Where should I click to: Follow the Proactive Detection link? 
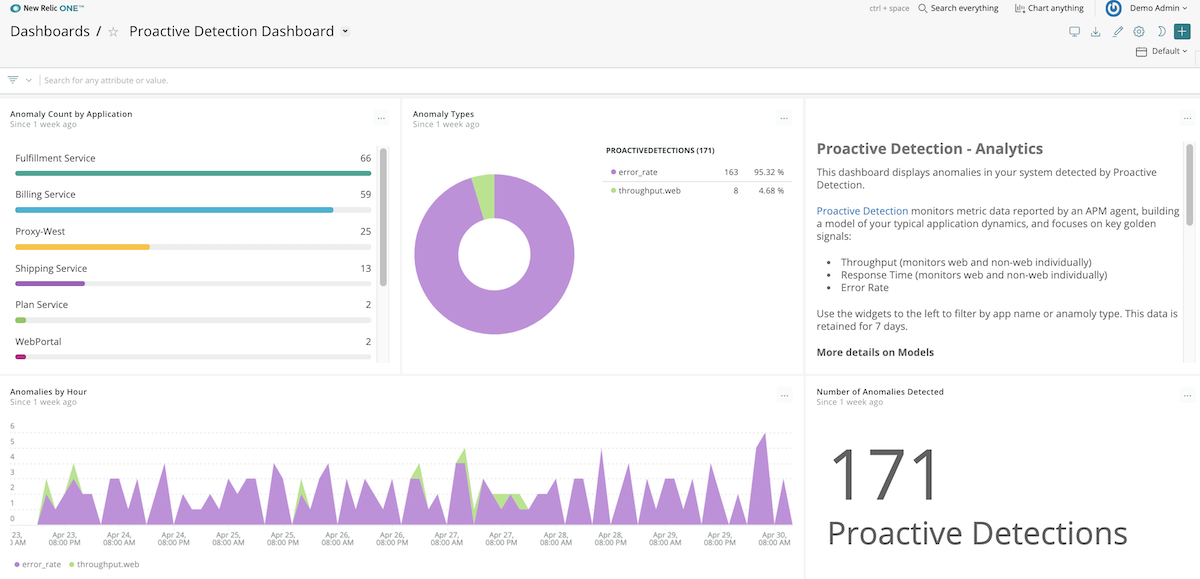[862, 211]
